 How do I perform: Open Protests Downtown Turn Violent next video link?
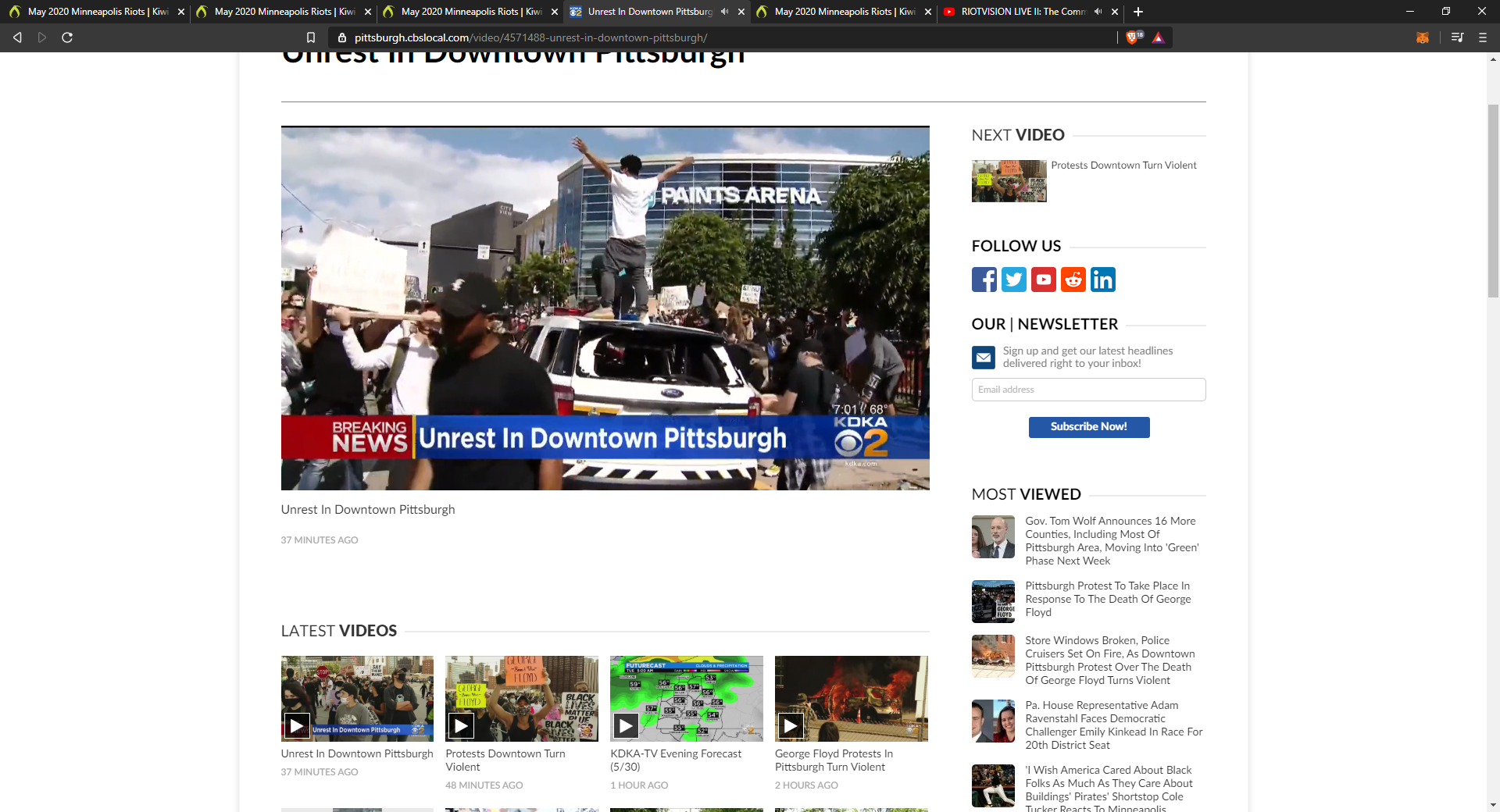tap(1123, 166)
